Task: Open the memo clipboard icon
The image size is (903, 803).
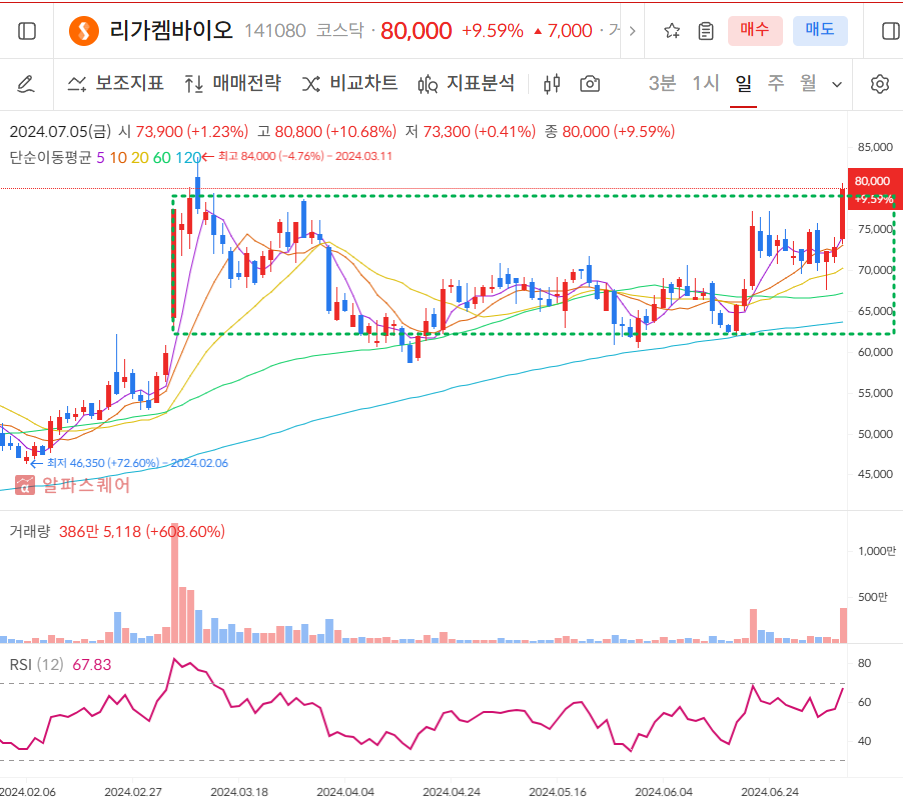Action: coord(705,31)
